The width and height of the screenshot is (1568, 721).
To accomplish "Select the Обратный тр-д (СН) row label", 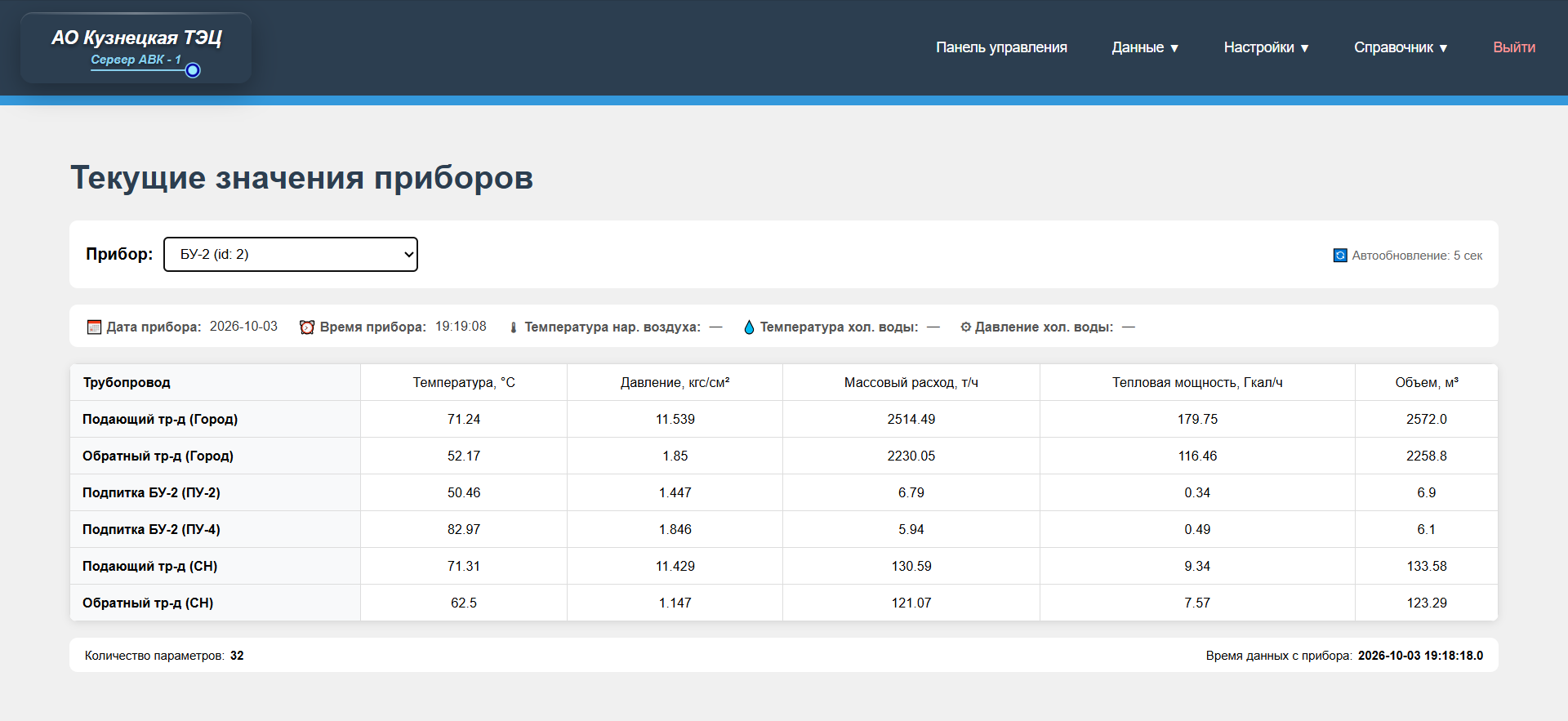I will pos(148,603).
